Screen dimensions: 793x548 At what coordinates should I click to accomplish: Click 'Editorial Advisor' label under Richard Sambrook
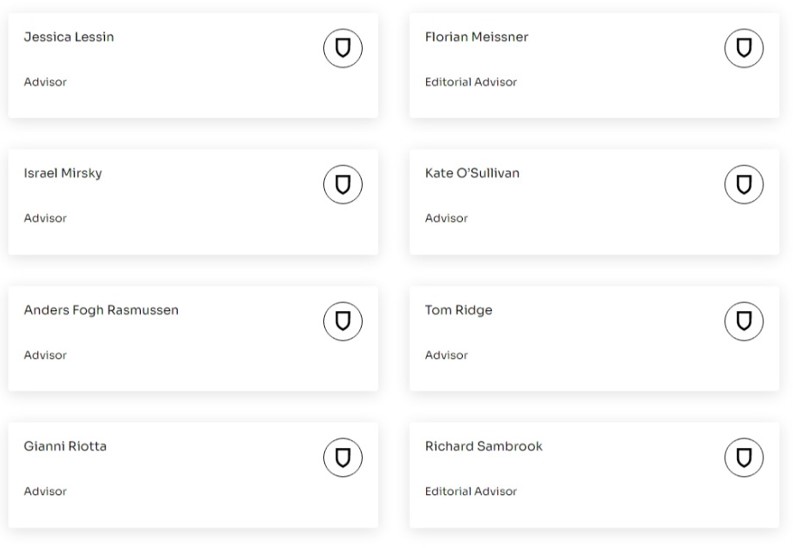click(471, 491)
